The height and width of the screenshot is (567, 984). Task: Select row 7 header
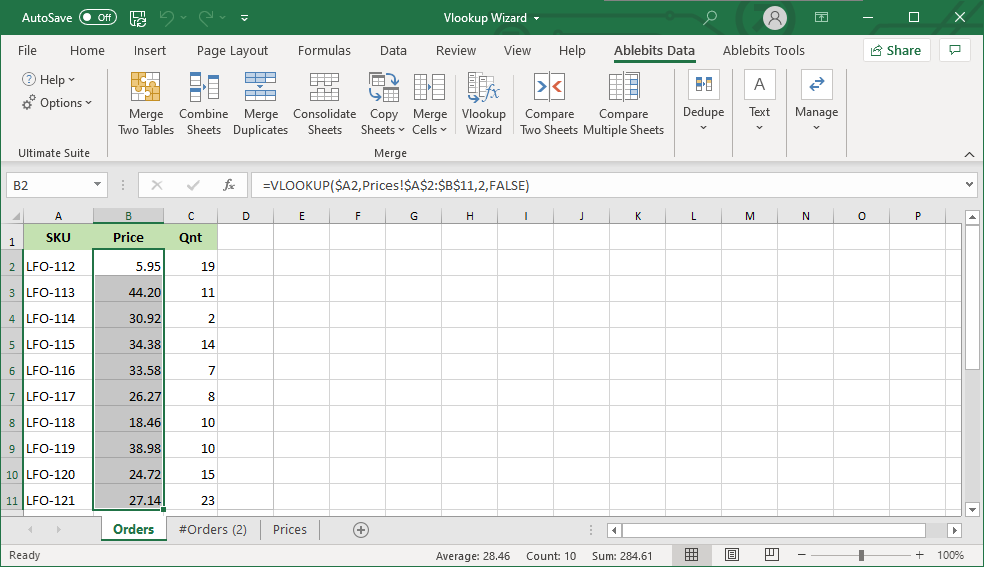12,396
